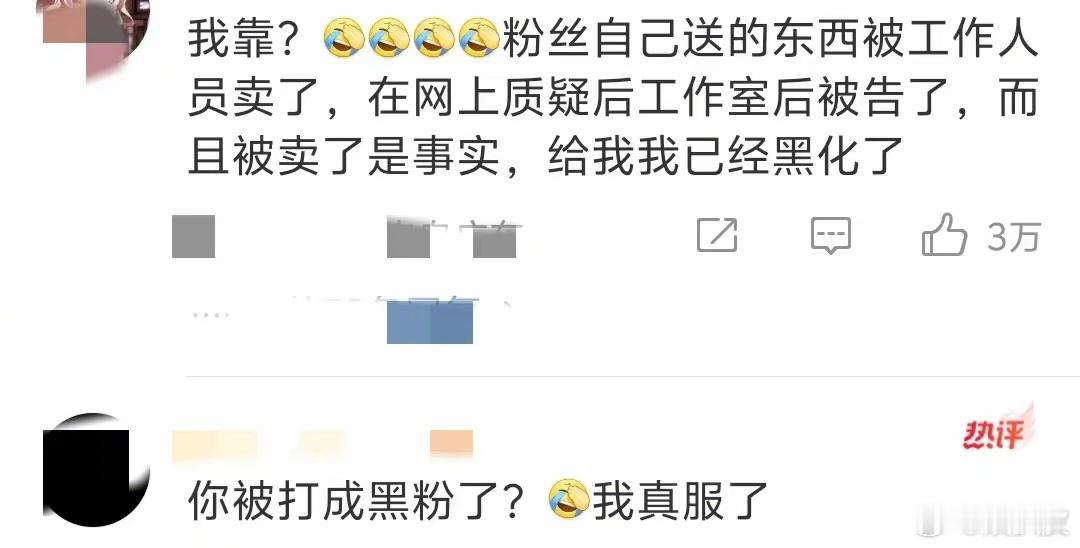Tap the 3万 like count
Image resolution: width=1080 pixels, height=548 pixels.
(x=1013, y=237)
